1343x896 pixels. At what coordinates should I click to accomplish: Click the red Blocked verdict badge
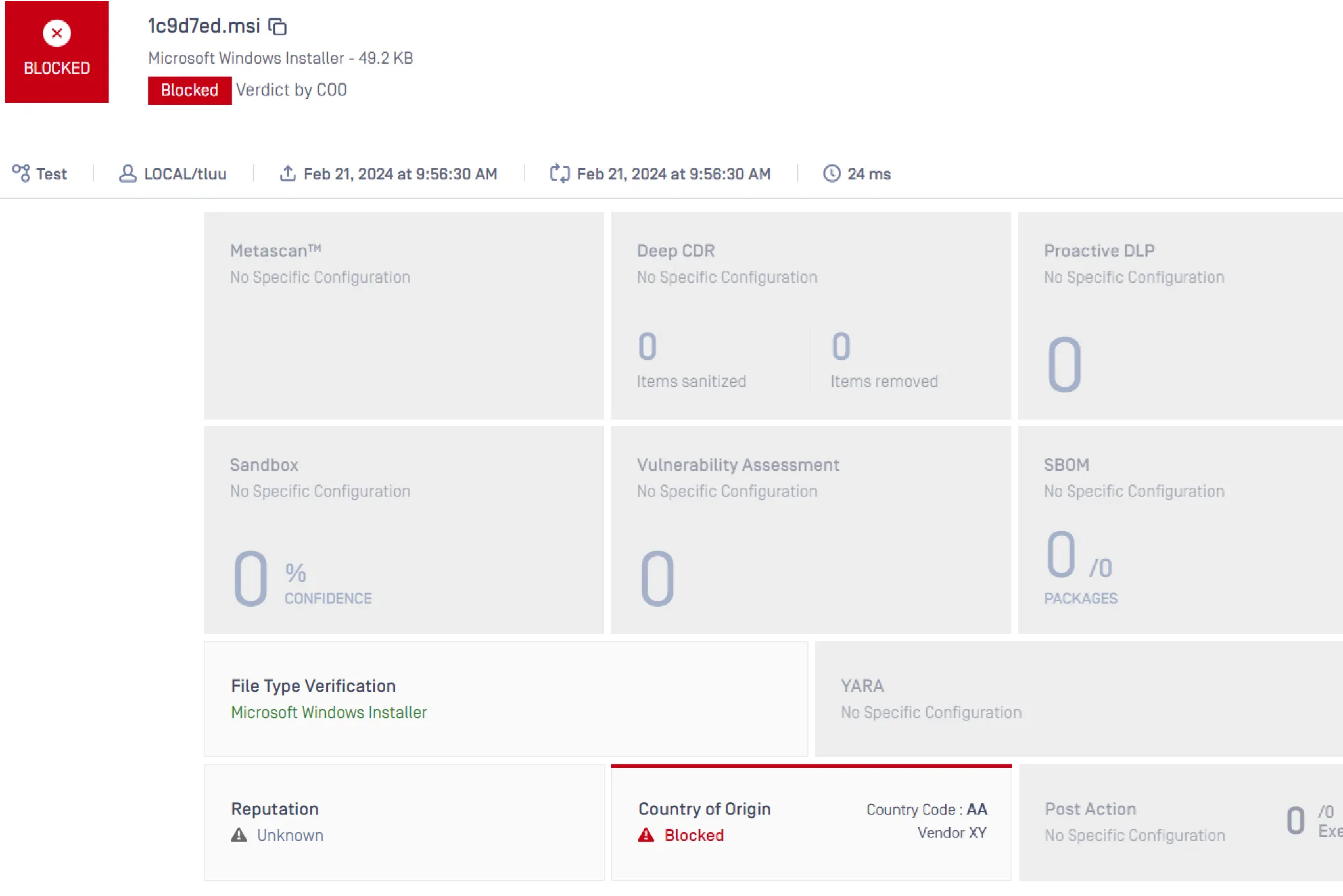189,91
